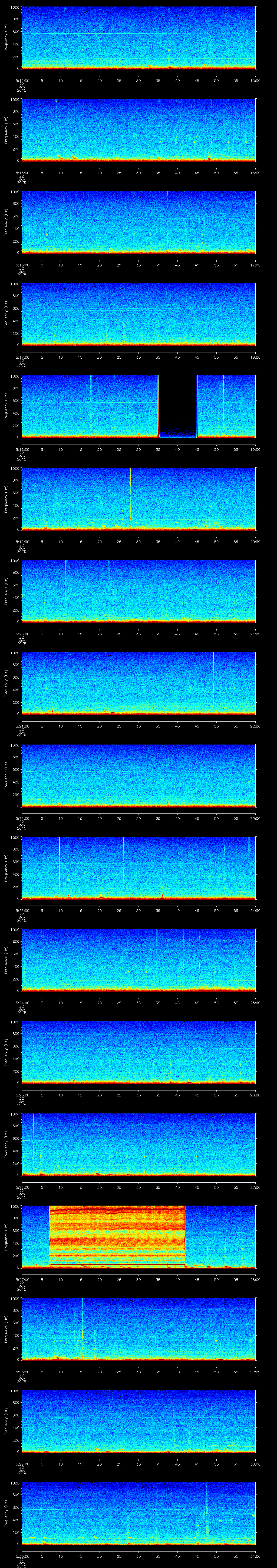Open the spectrogram panel starting at 5:22:00

[138, 775]
